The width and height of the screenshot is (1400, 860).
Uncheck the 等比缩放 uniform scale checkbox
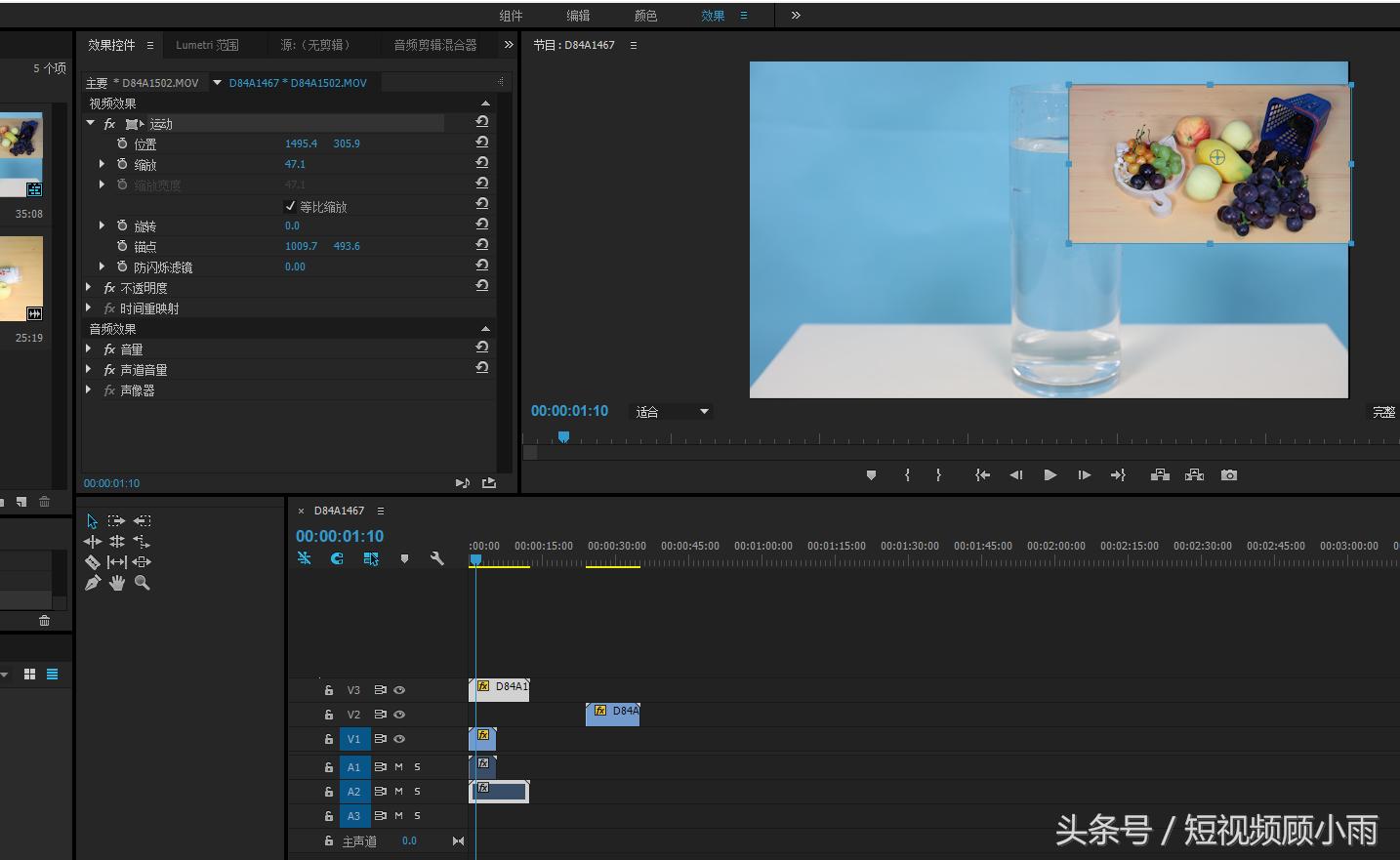pos(290,206)
